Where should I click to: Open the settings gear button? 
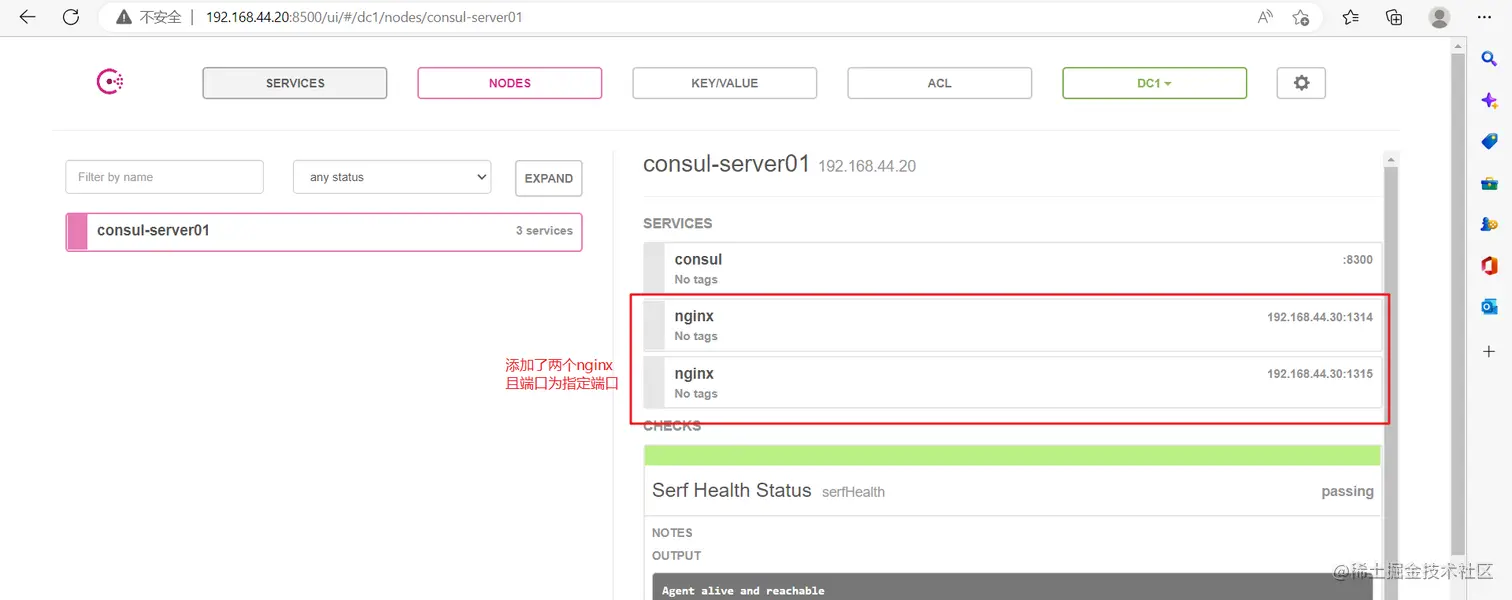pyautogui.click(x=1301, y=83)
